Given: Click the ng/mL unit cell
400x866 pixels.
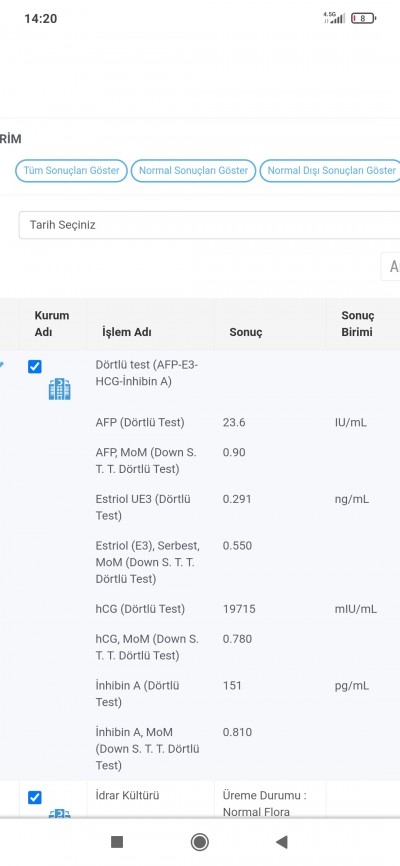Looking at the screenshot, I should 351,499.
